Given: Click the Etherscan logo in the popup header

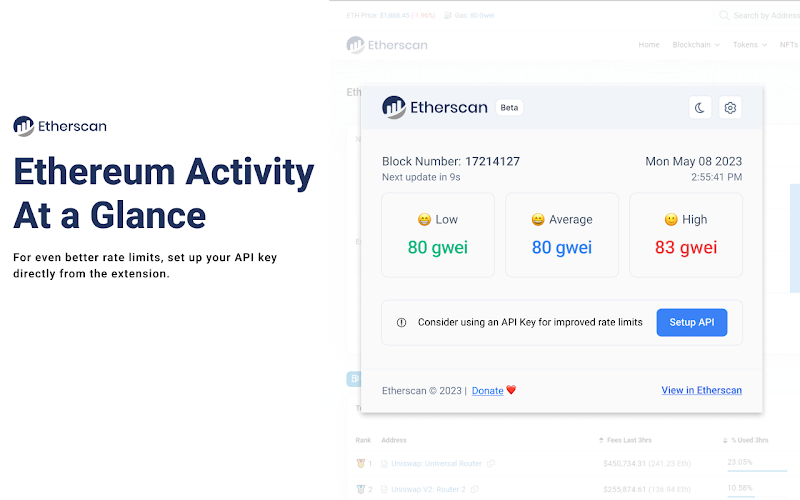Looking at the screenshot, I should click(435, 107).
